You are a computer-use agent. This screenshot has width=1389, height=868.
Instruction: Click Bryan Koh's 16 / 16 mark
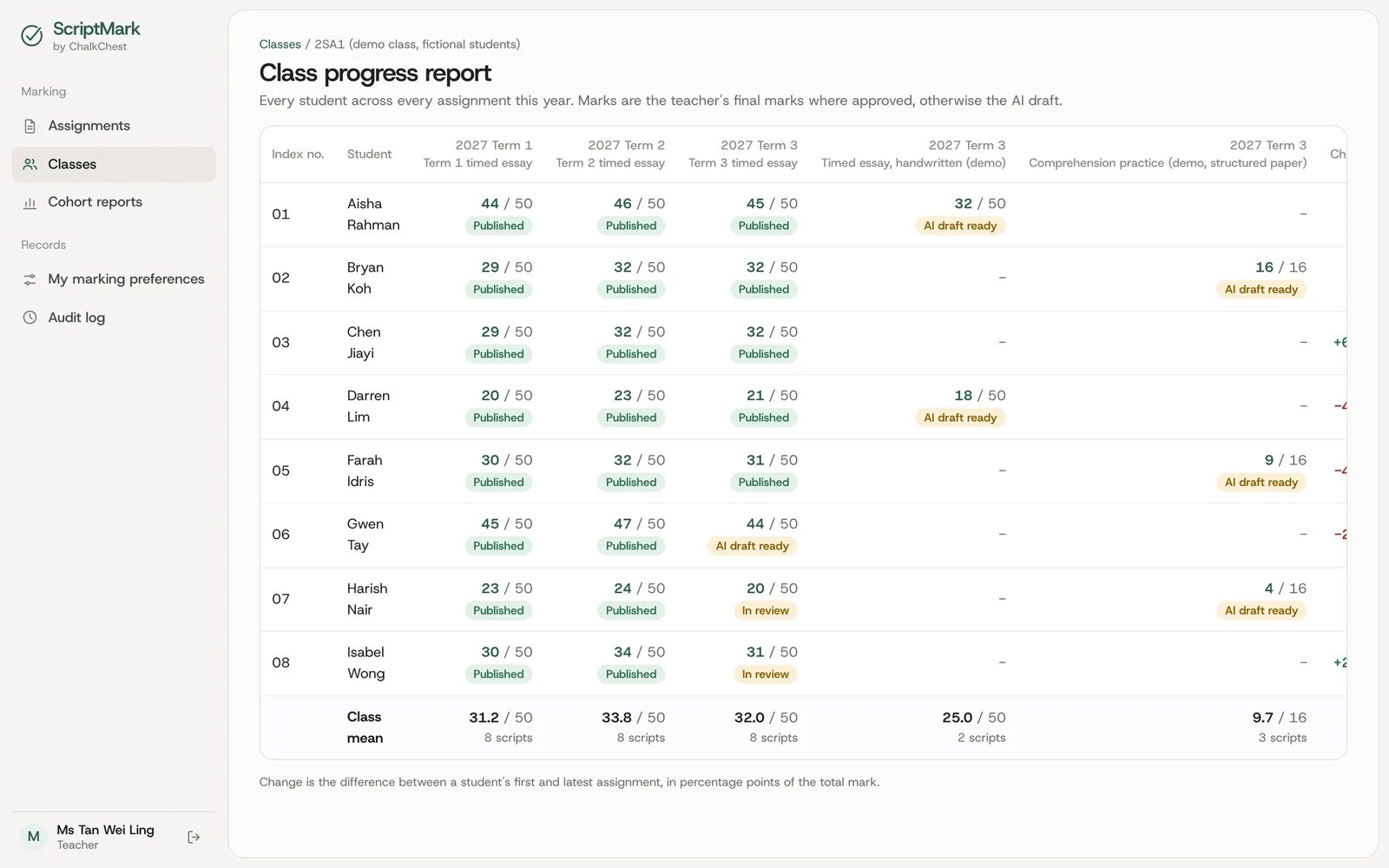tap(1280, 267)
